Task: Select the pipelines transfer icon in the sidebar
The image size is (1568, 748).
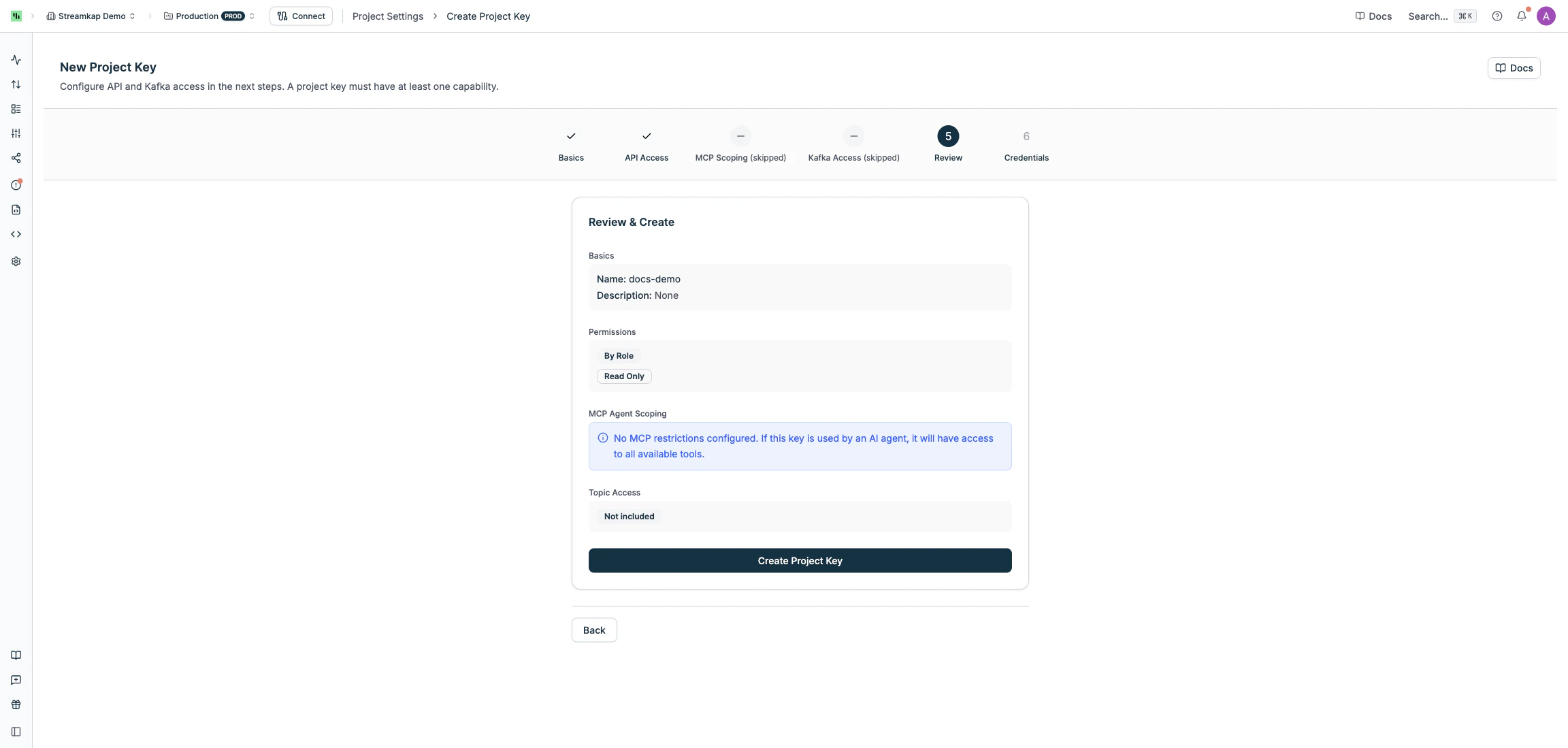Action: (x=16, y=84)
